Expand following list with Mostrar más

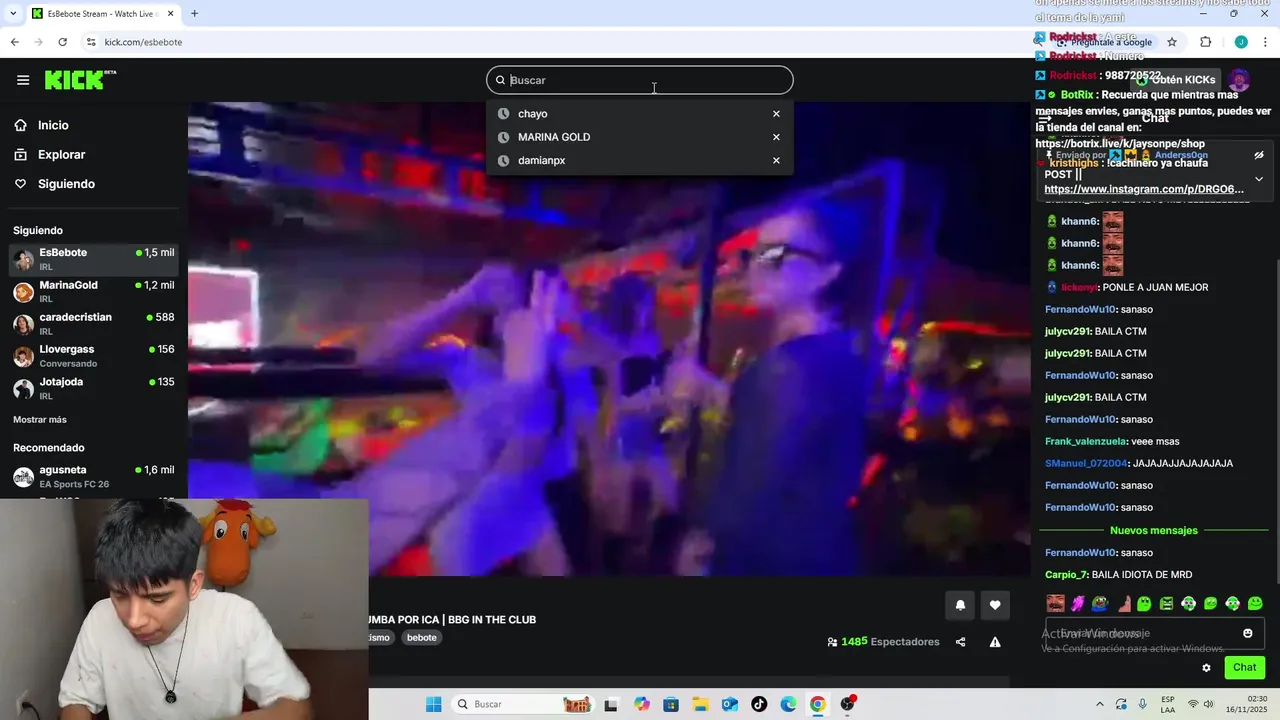click(40, 420)
